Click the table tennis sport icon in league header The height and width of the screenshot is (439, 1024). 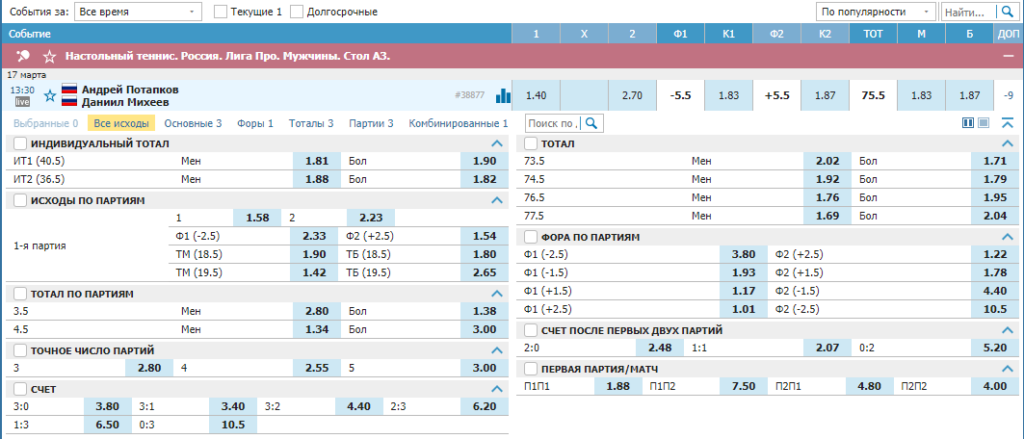(23, 56)
